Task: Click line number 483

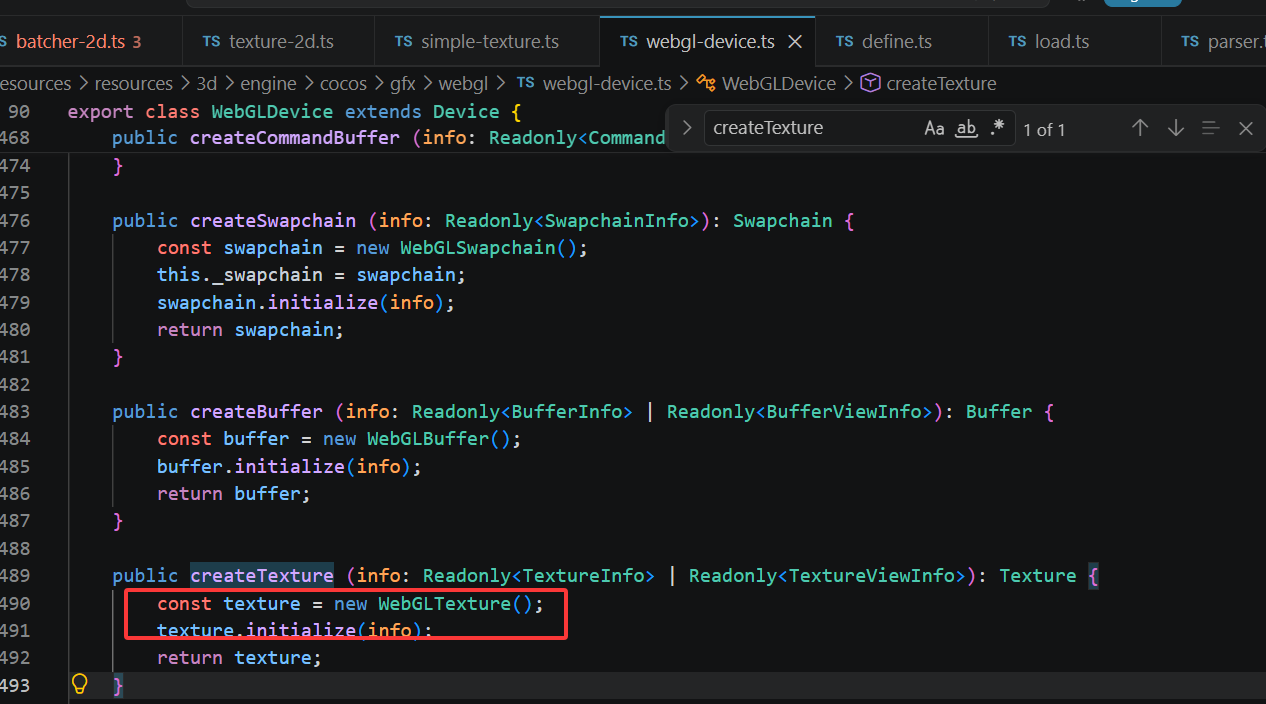Action: pos(15,412)
